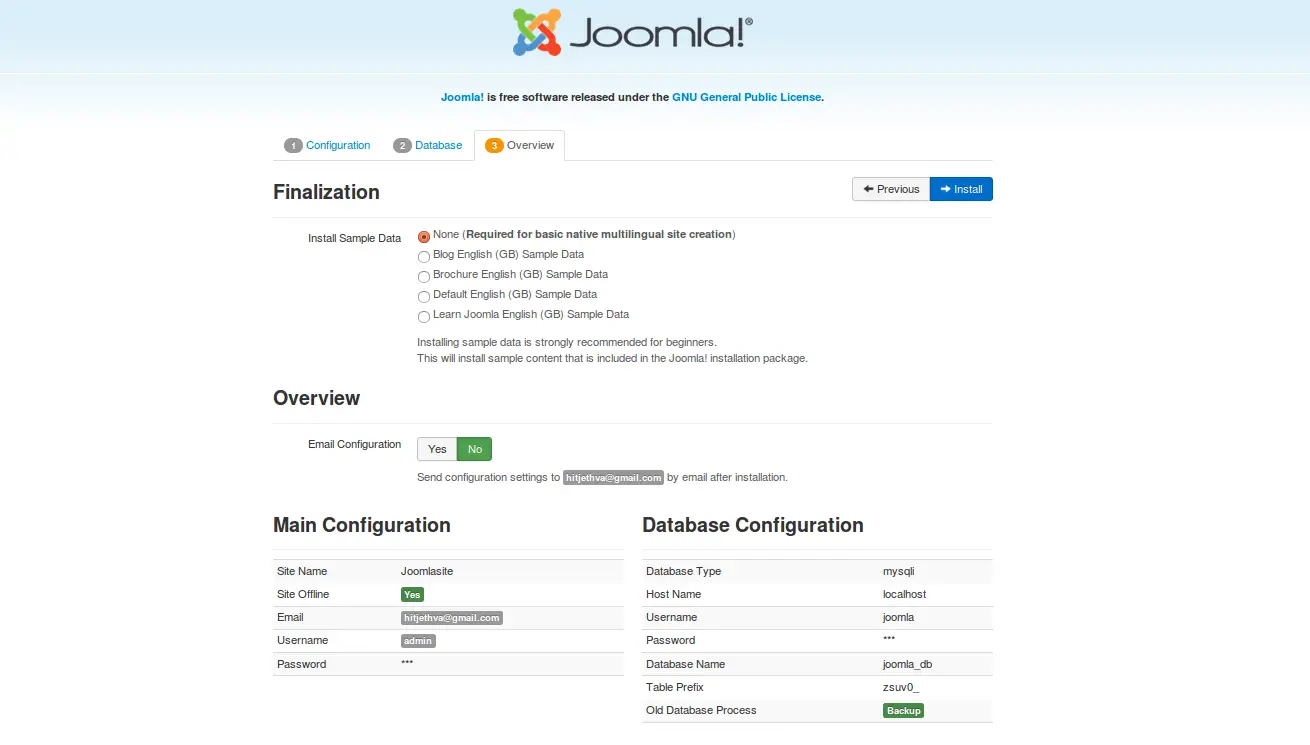
Task: Click the step 2 number badge
Action: coord(402,146)
